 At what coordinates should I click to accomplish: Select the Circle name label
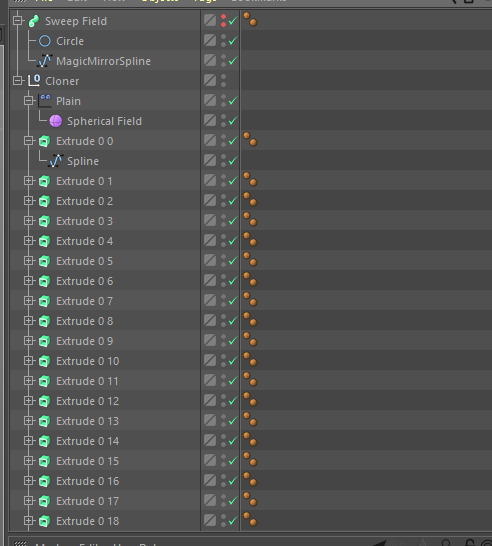coord(70,41)
